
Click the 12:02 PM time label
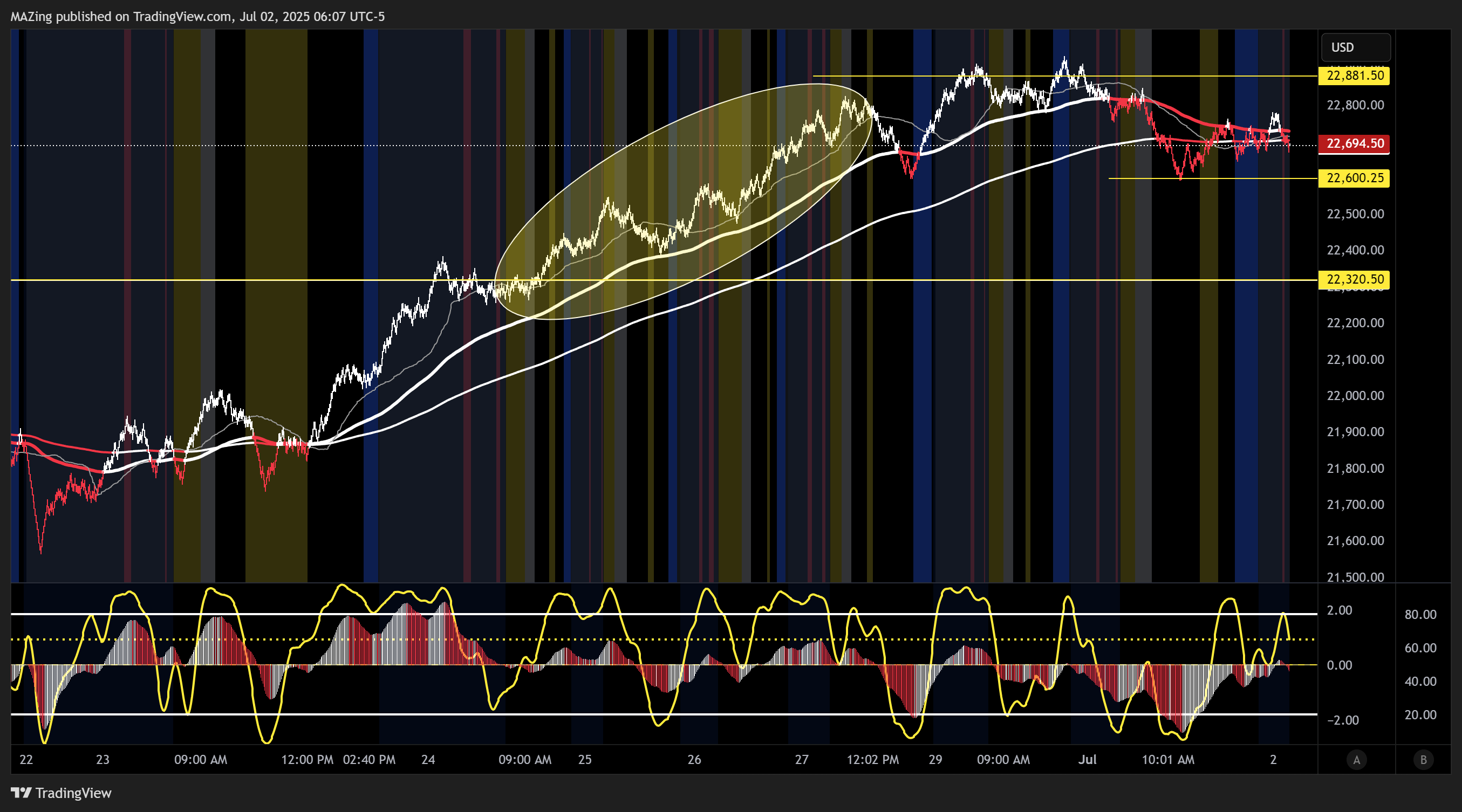[873, 760]
